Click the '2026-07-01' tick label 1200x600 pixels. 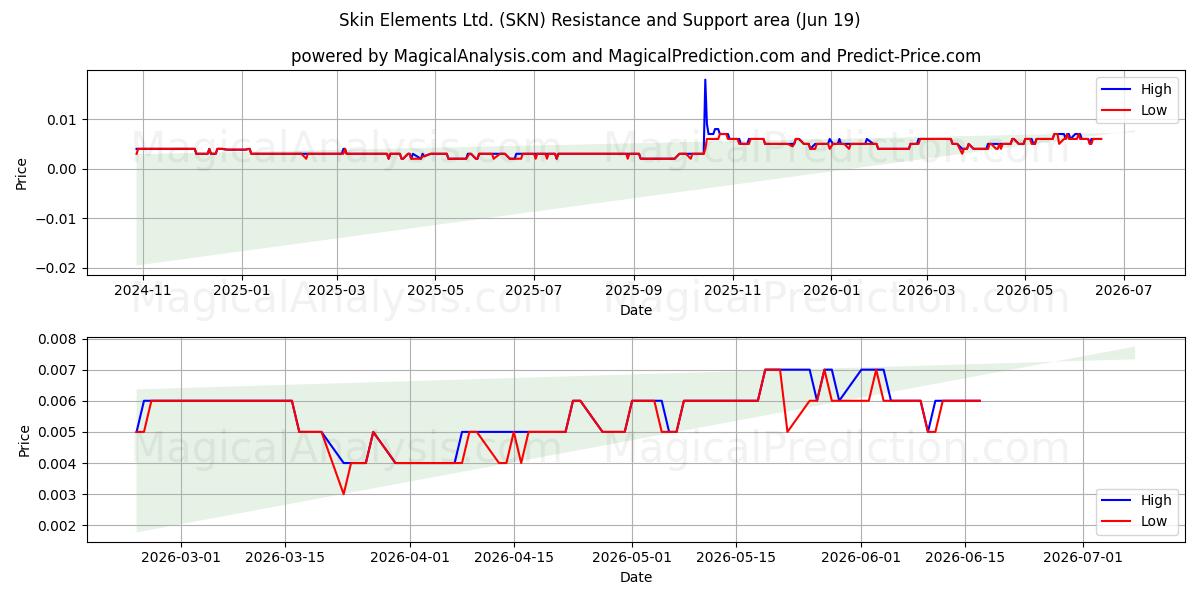coord(1084,557)
